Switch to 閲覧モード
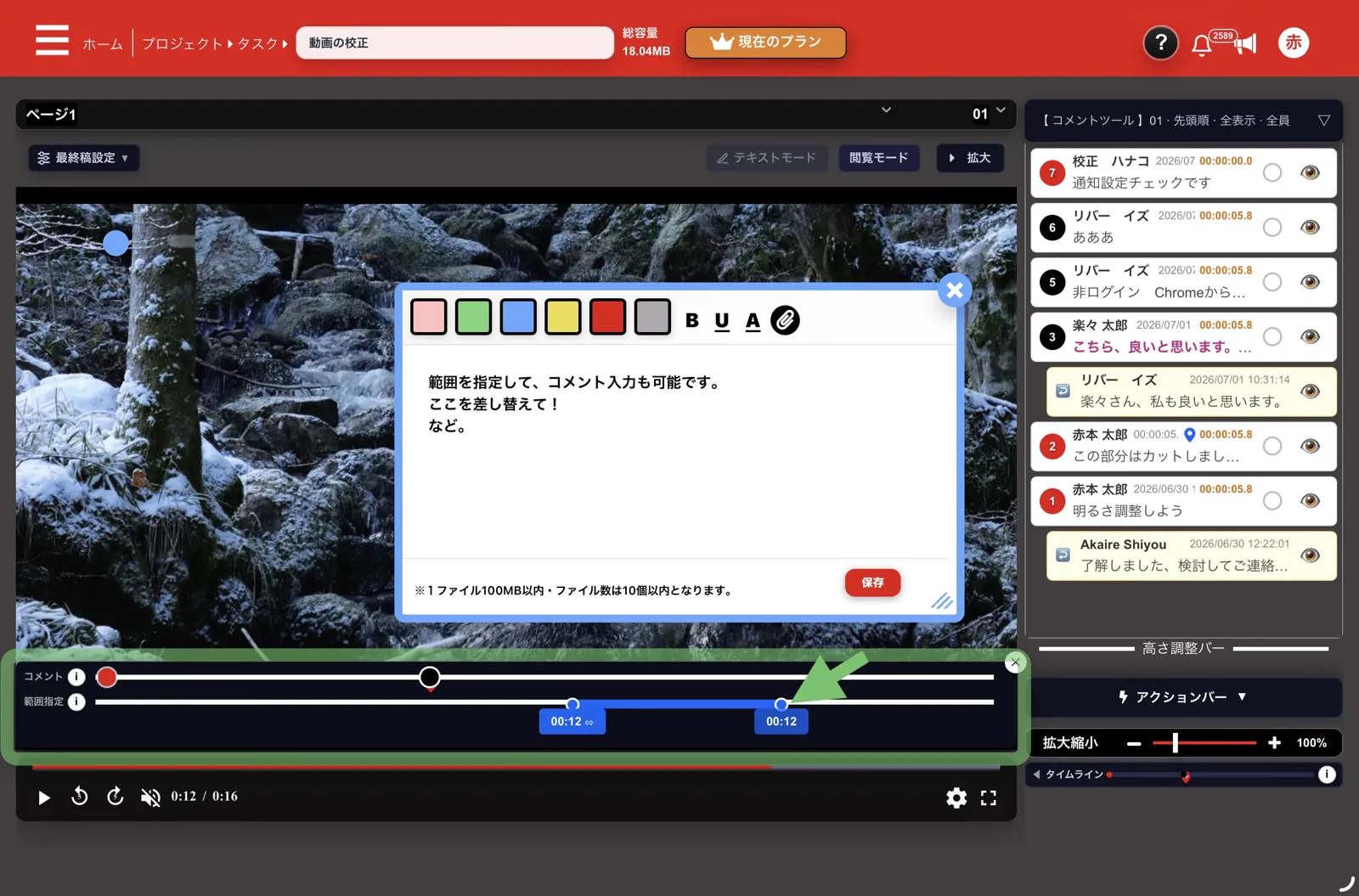The image size is (1359, 896). coord(879,158)
